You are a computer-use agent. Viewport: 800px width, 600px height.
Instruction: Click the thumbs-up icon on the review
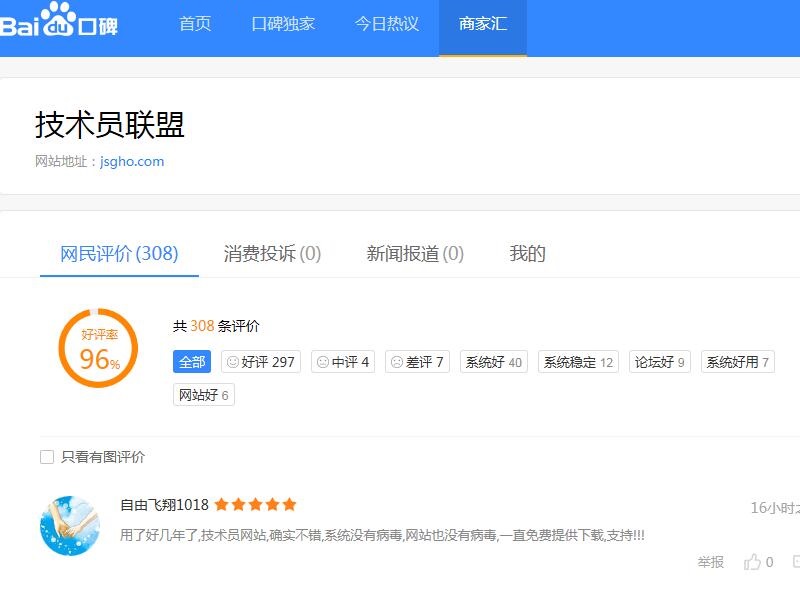[x=752, y=562]
